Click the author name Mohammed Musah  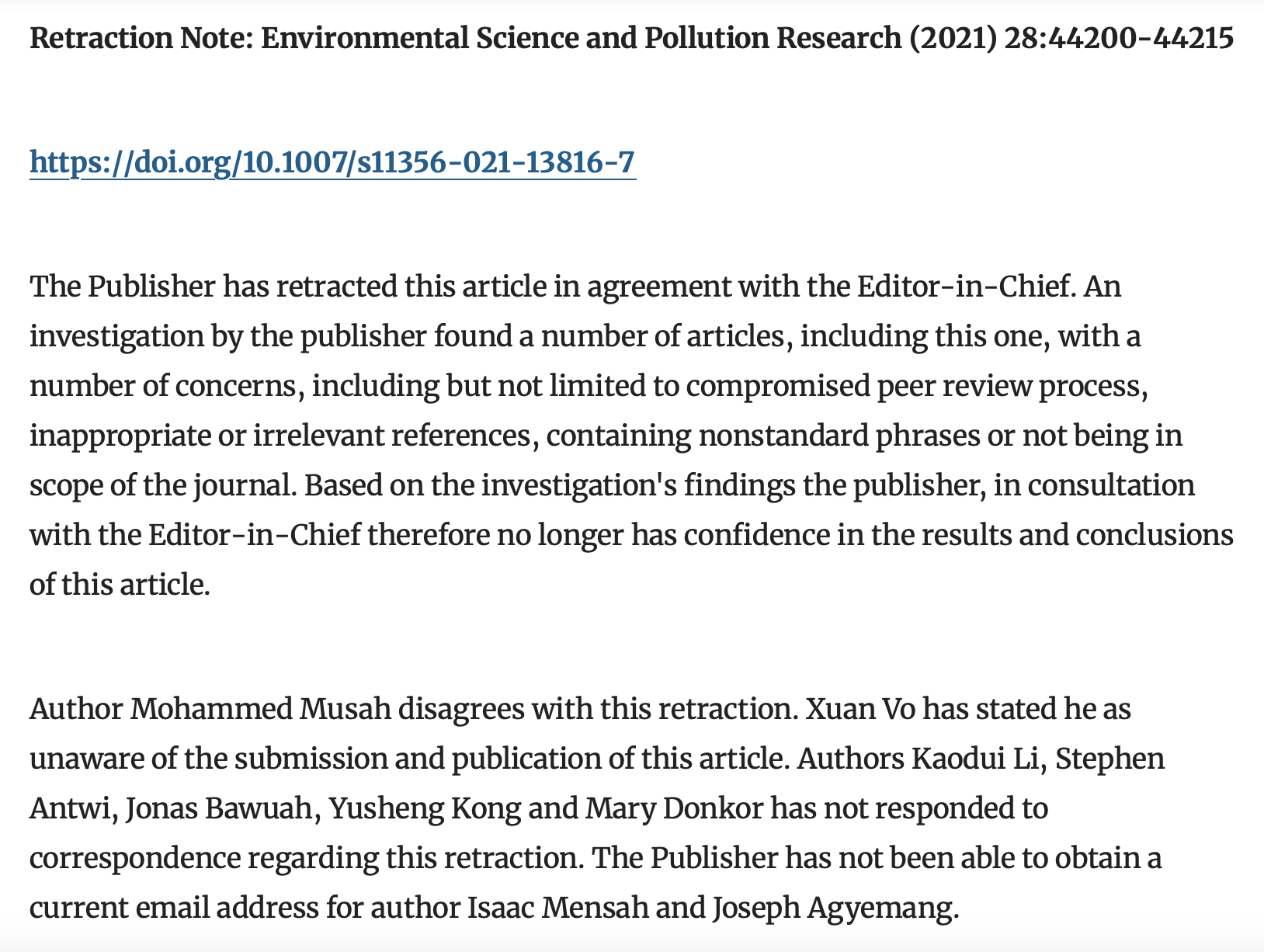pyautogui.click(x=261, y=709)
